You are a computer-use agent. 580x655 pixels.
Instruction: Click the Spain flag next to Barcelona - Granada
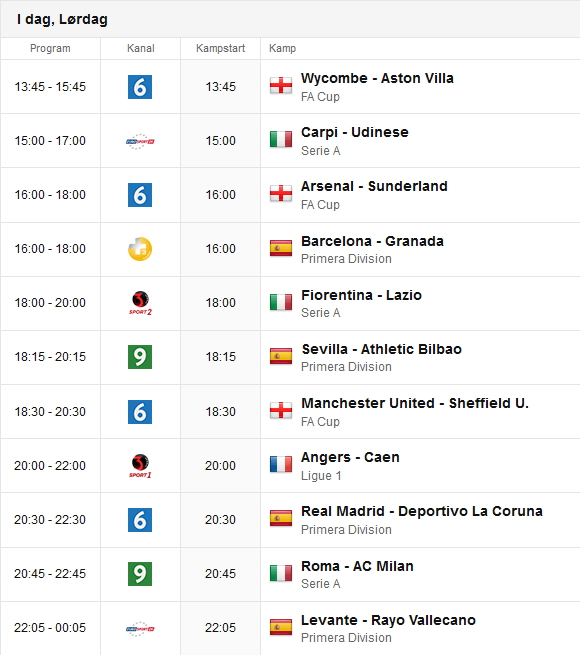(x=281, y=248)
